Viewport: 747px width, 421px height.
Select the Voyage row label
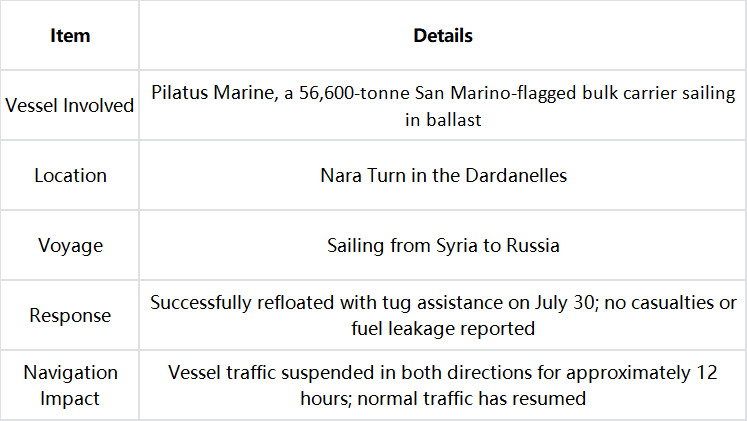tap(70, 245)
